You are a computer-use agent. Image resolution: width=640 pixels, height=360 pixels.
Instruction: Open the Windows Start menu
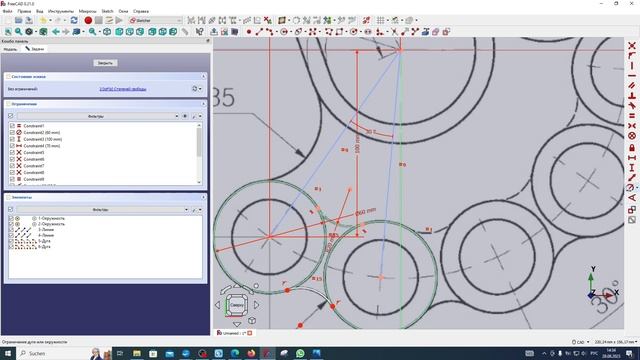(x=7, y=353)
